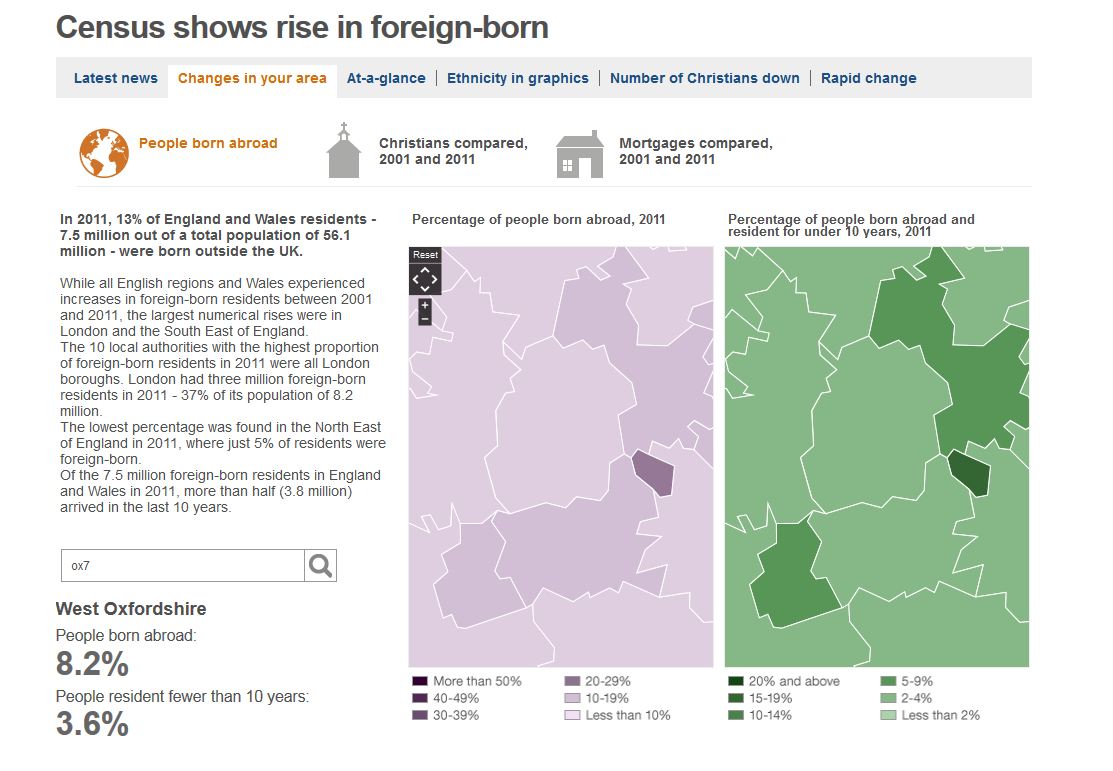Click the map pan arrows control
Screen dimensions: 1113x771
[x=424, y=279]
